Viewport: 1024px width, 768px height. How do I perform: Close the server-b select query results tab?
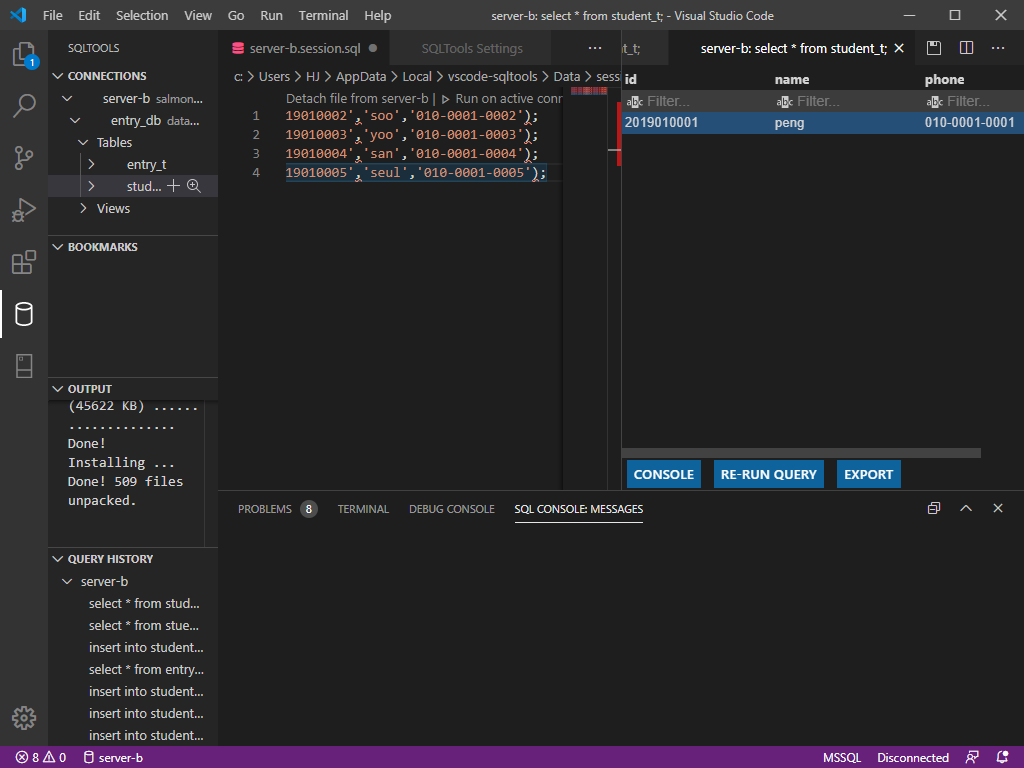click(x=899, y=48)
